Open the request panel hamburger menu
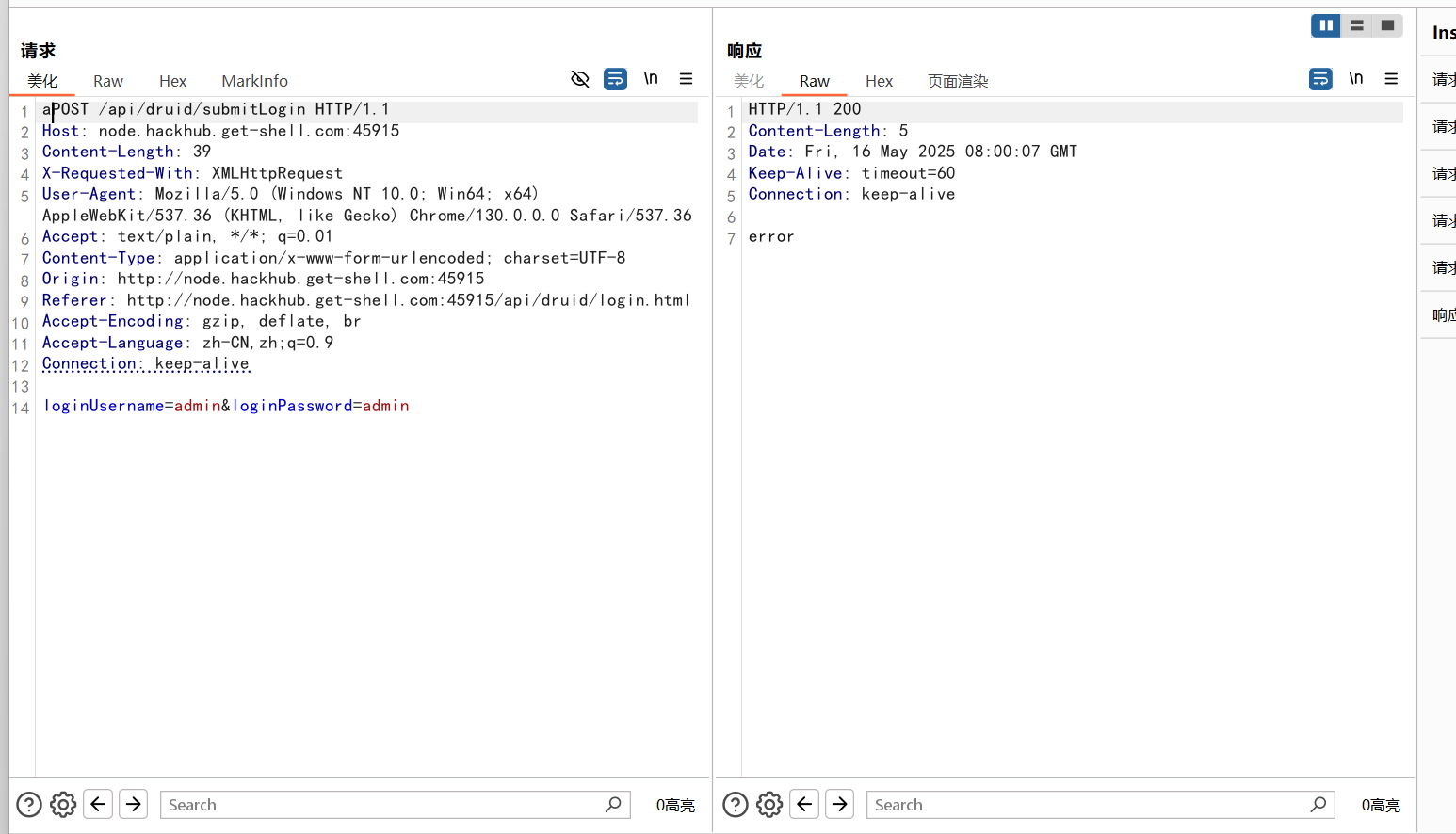 pos(687,79)
